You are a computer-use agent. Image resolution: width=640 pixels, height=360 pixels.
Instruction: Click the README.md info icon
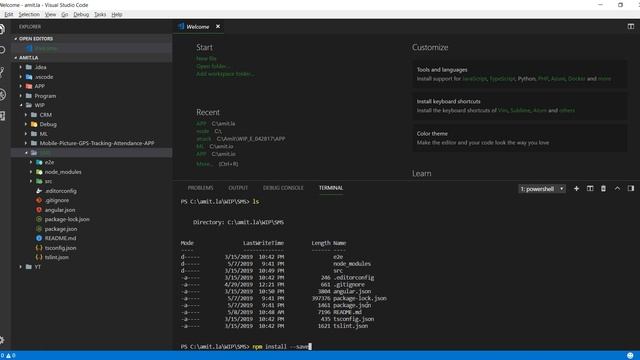pyautogui.click(x=39, y=238)
